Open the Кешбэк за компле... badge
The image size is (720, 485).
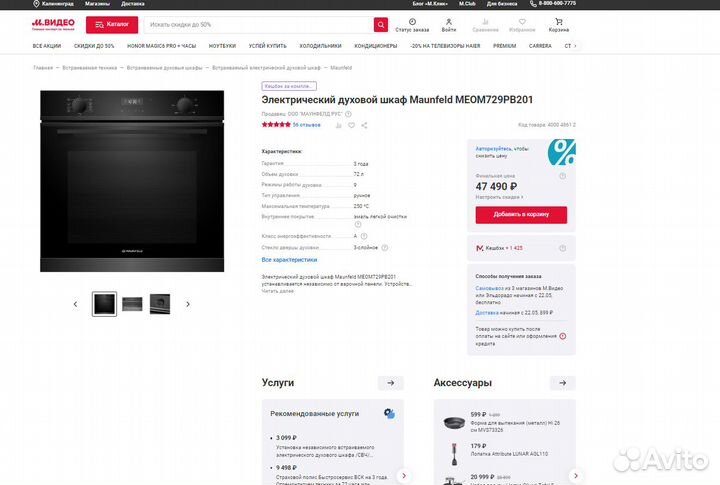[x=289, y=86]
